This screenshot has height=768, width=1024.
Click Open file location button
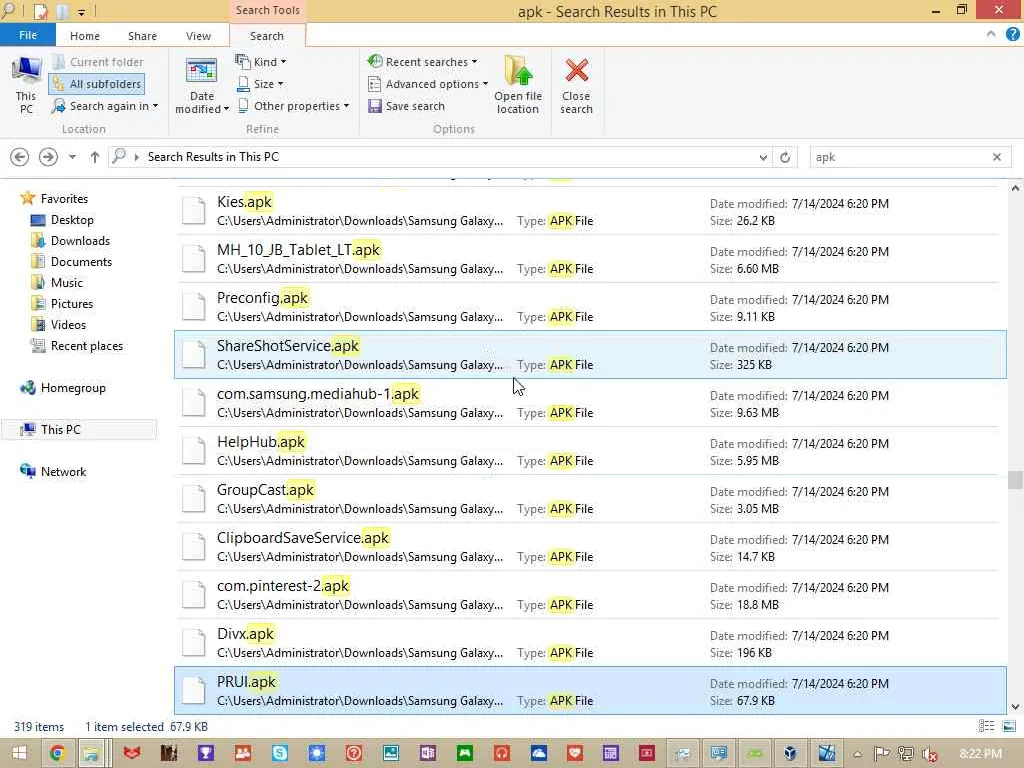tap(518, 86)
